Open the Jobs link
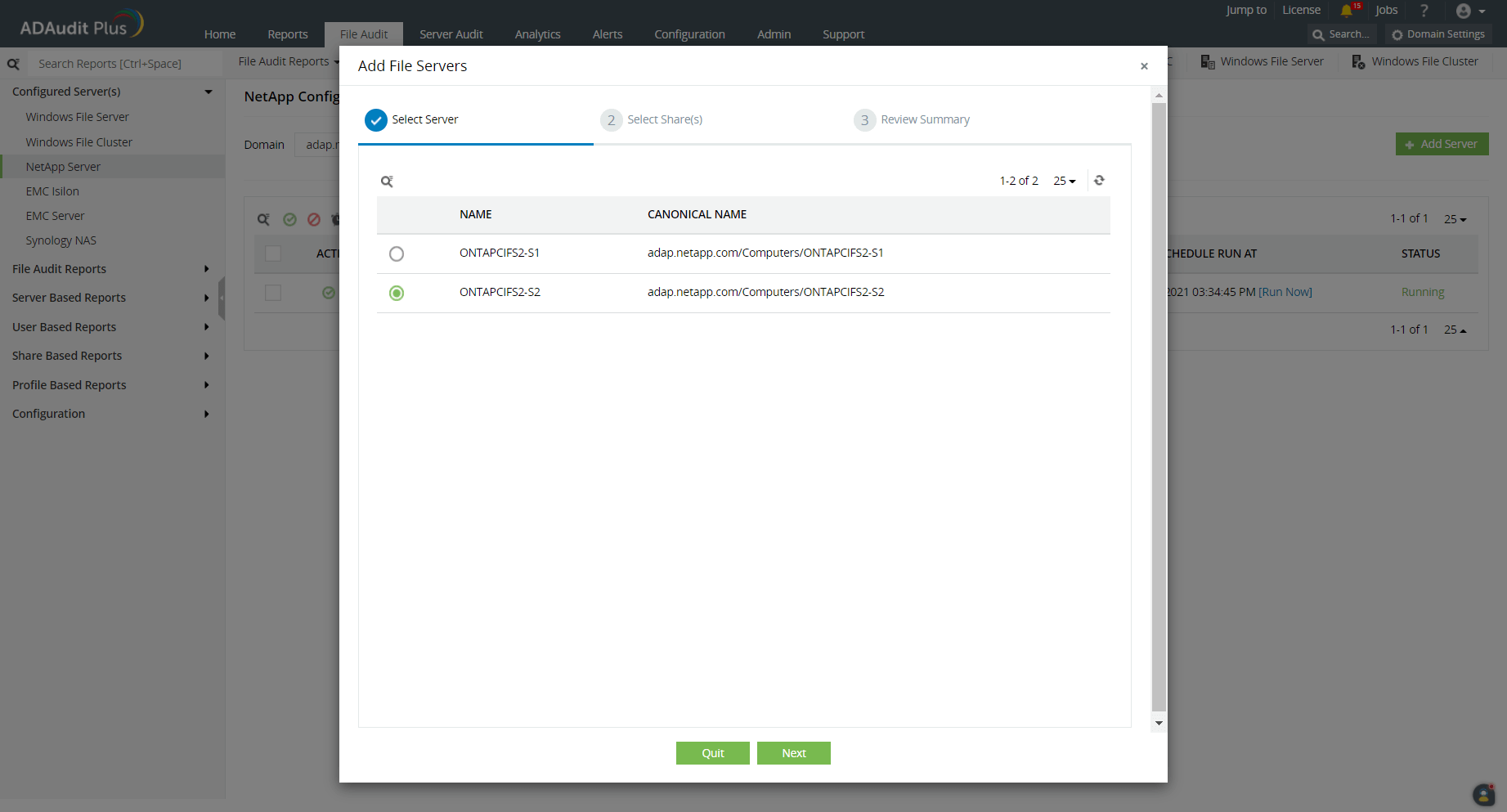This screenshot has height=812, width=1507. 1387,11
